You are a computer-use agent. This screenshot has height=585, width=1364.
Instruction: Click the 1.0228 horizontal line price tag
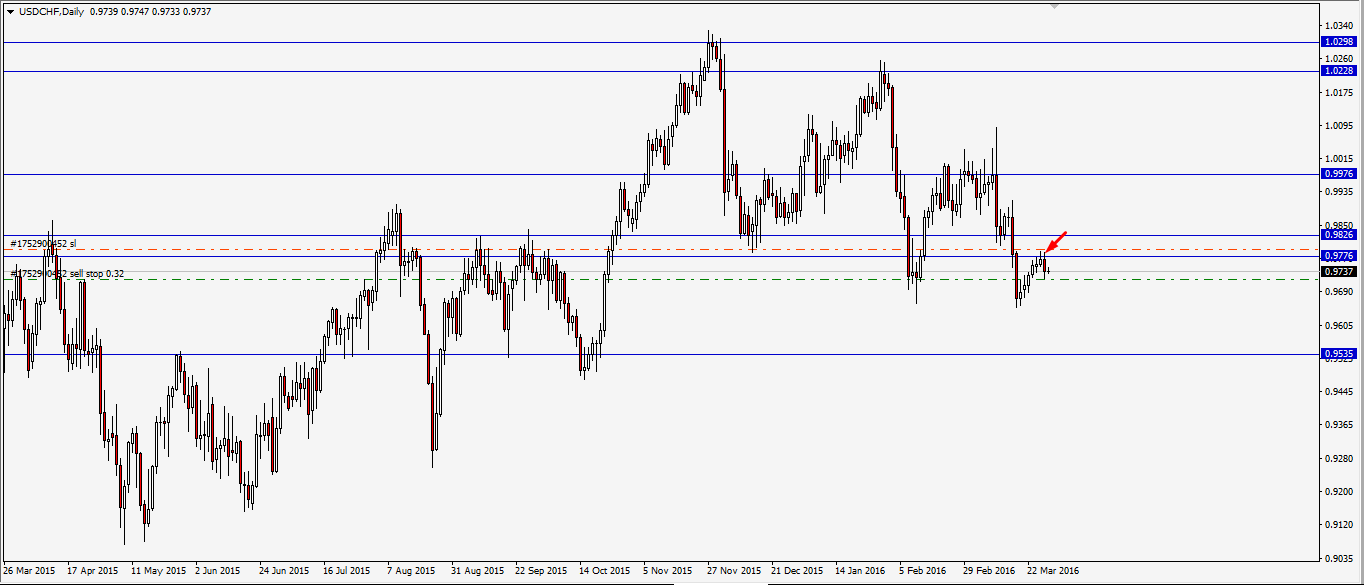click(x=1338, y=71)
